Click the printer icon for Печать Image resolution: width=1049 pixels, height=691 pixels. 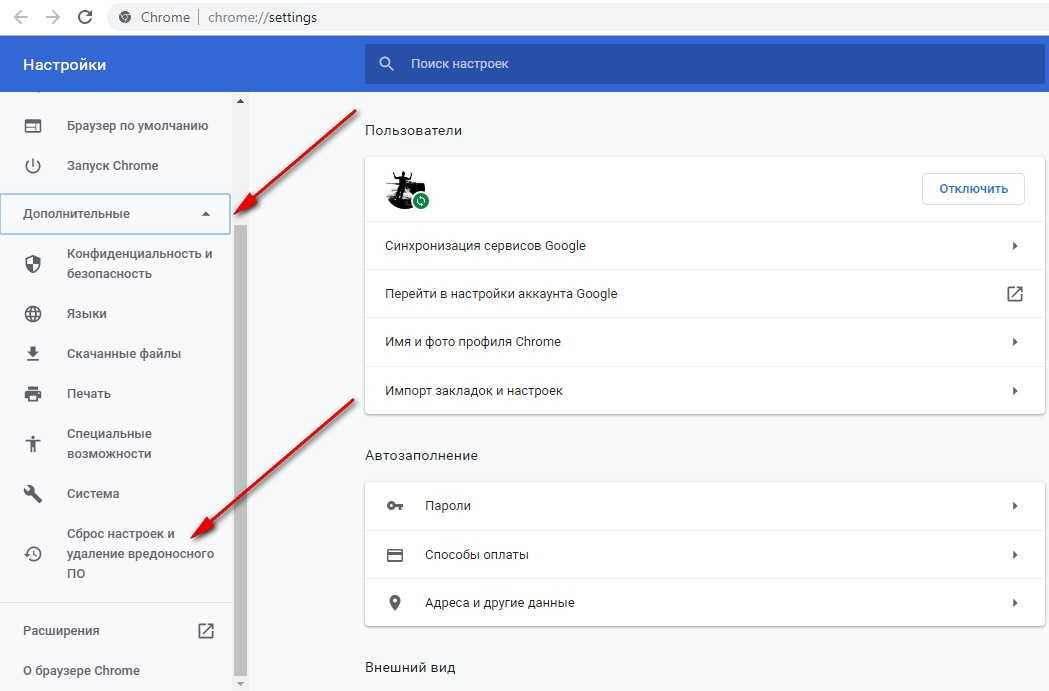33,393
